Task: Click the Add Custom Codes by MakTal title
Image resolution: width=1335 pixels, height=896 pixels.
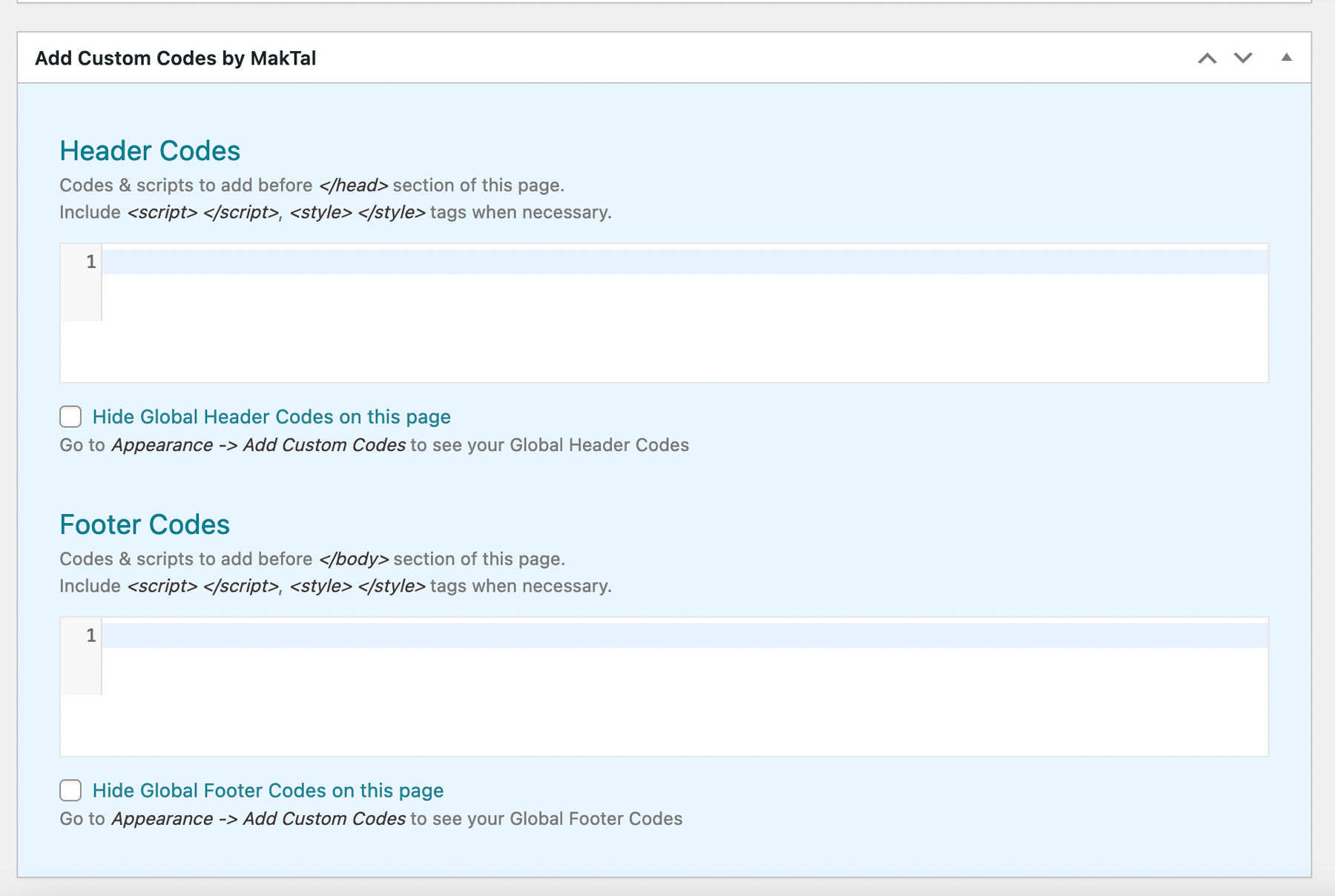Action: (x=176, y=58)
